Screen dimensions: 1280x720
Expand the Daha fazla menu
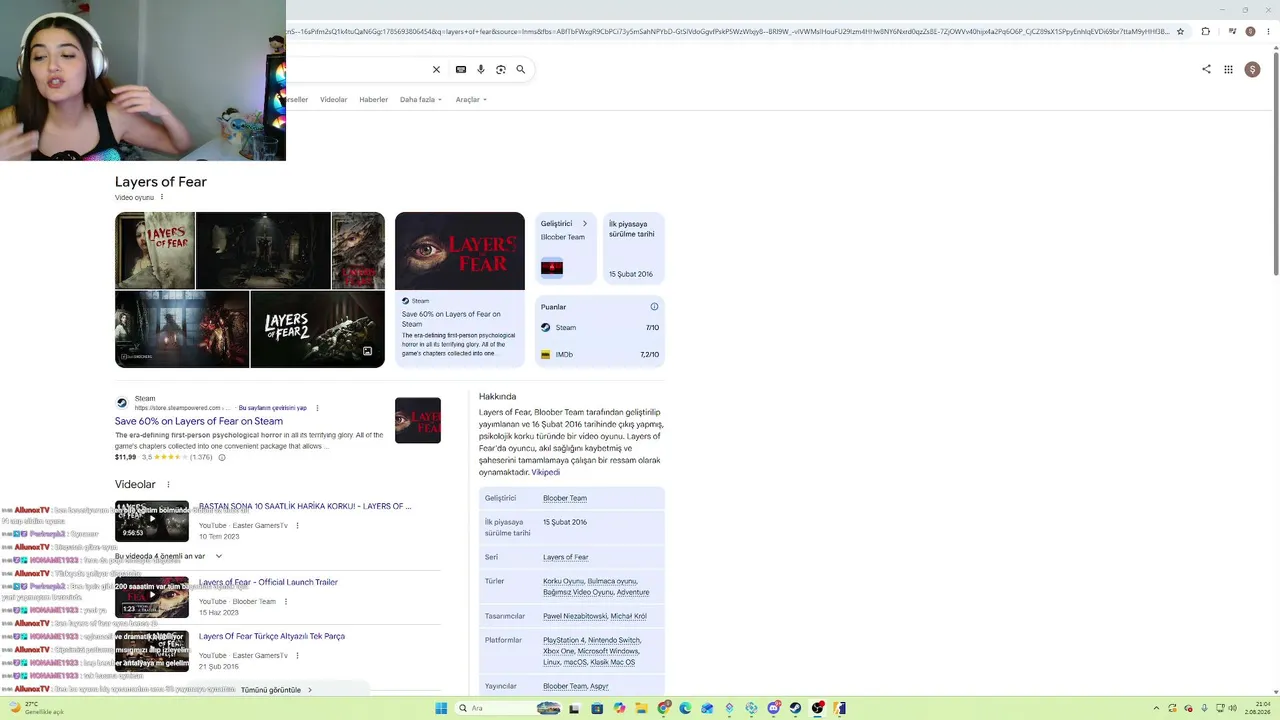click(x=421, y=100)
